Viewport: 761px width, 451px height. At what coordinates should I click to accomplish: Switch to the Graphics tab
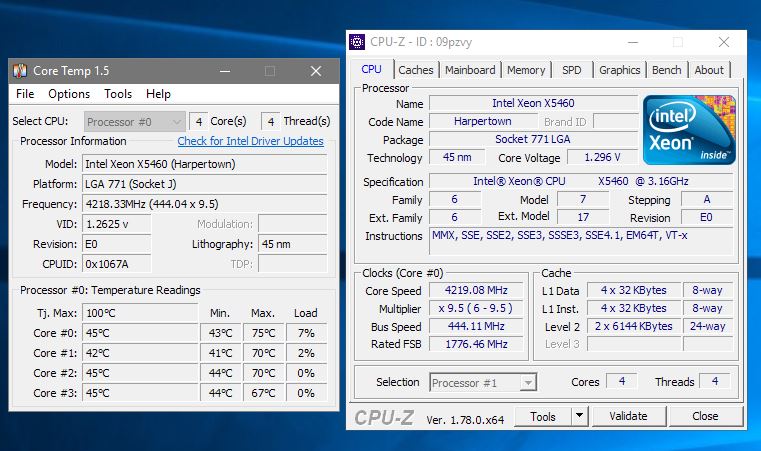pyautogui.click(x=619, y=70)
